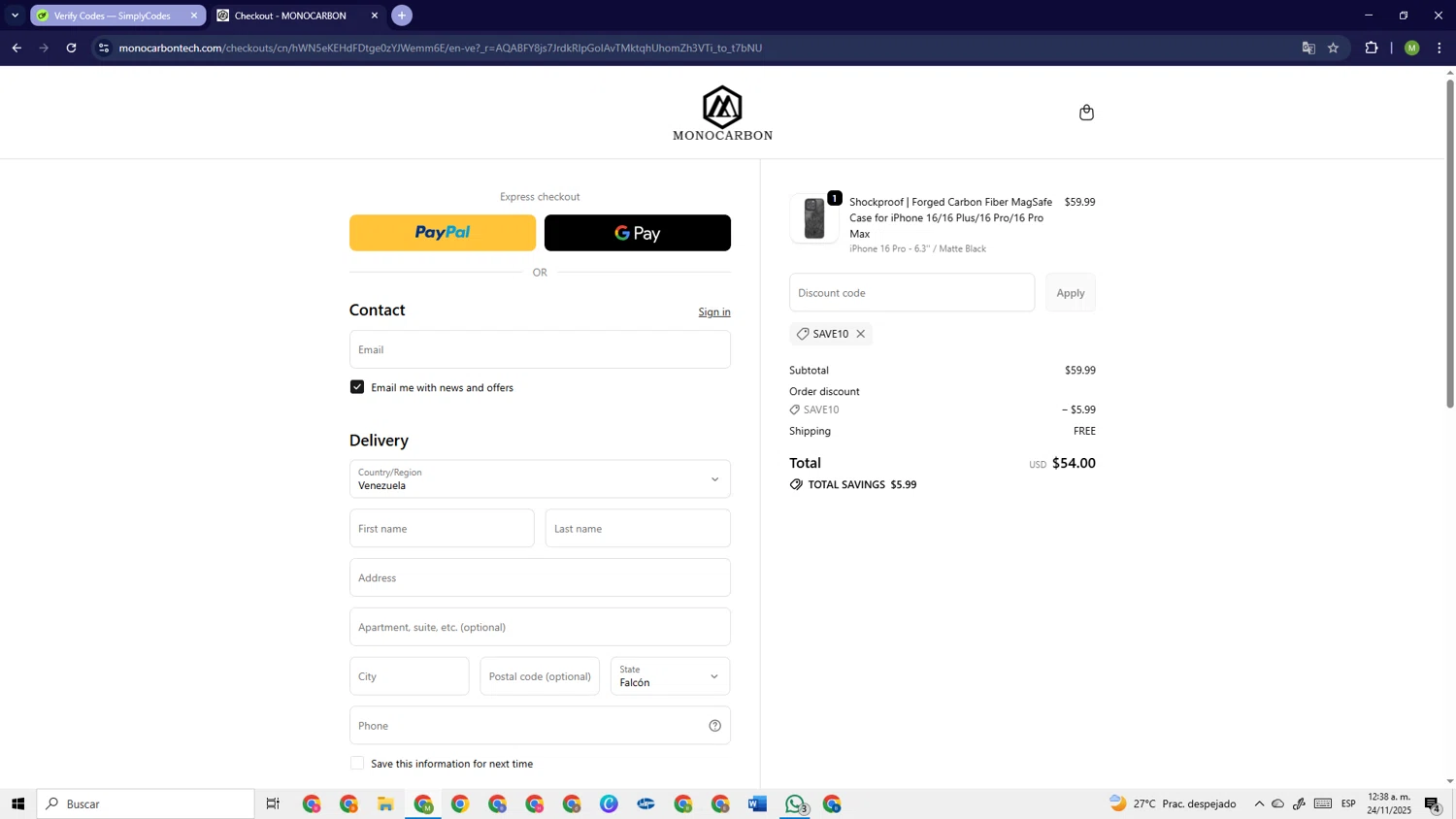Click the total amount $54.00

point(1074,463)
